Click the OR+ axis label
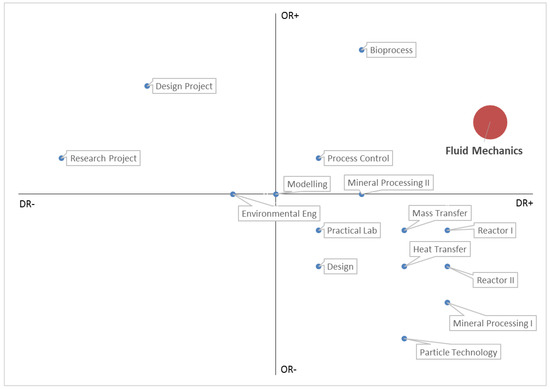The width and height of the screenshot is (550, 389). pos(290,15)
